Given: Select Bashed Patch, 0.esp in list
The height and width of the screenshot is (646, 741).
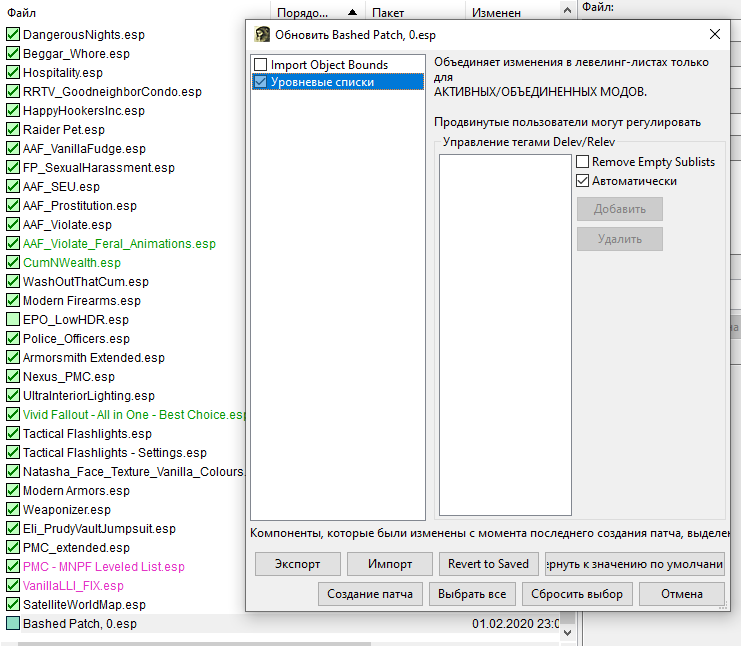Looking at the screenshot, I should (x=80, y=624).
